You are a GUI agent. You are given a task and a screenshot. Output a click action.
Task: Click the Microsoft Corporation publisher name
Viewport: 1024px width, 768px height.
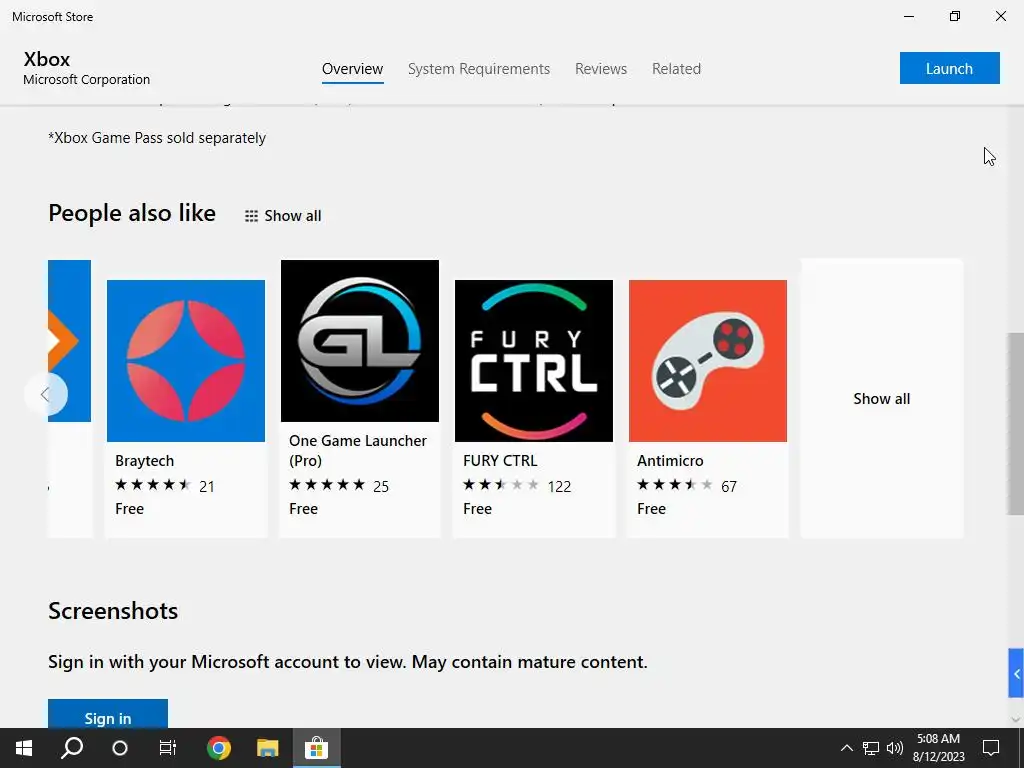[x=86, y=80]
